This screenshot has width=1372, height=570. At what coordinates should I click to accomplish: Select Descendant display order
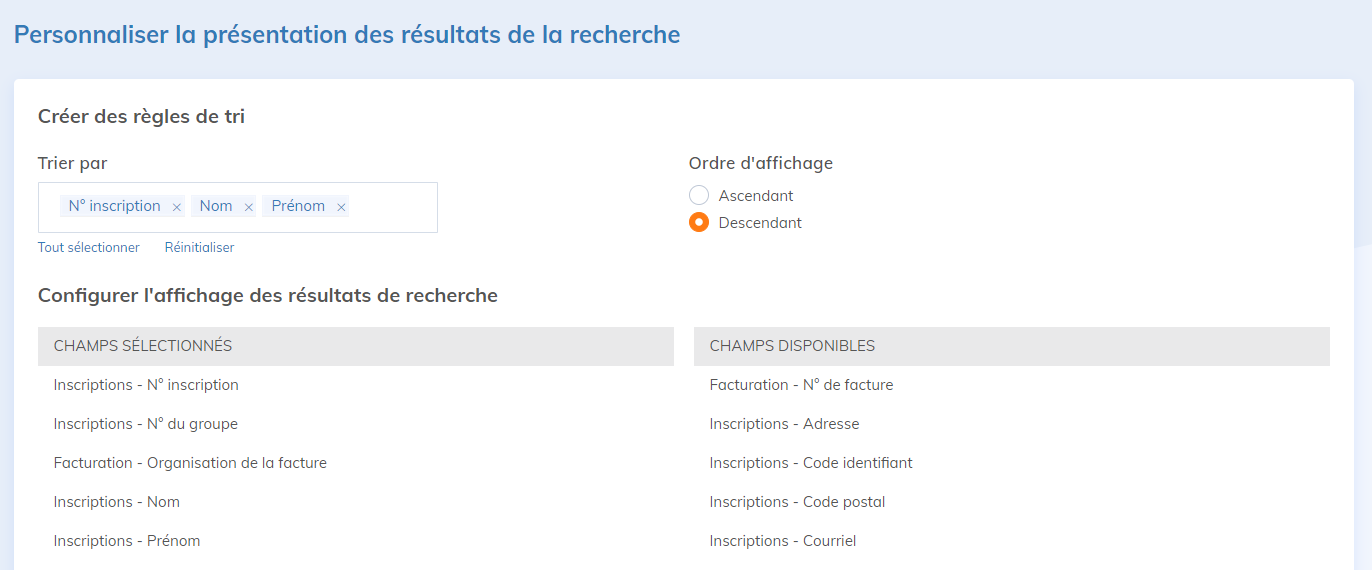[x=699, y=223]
